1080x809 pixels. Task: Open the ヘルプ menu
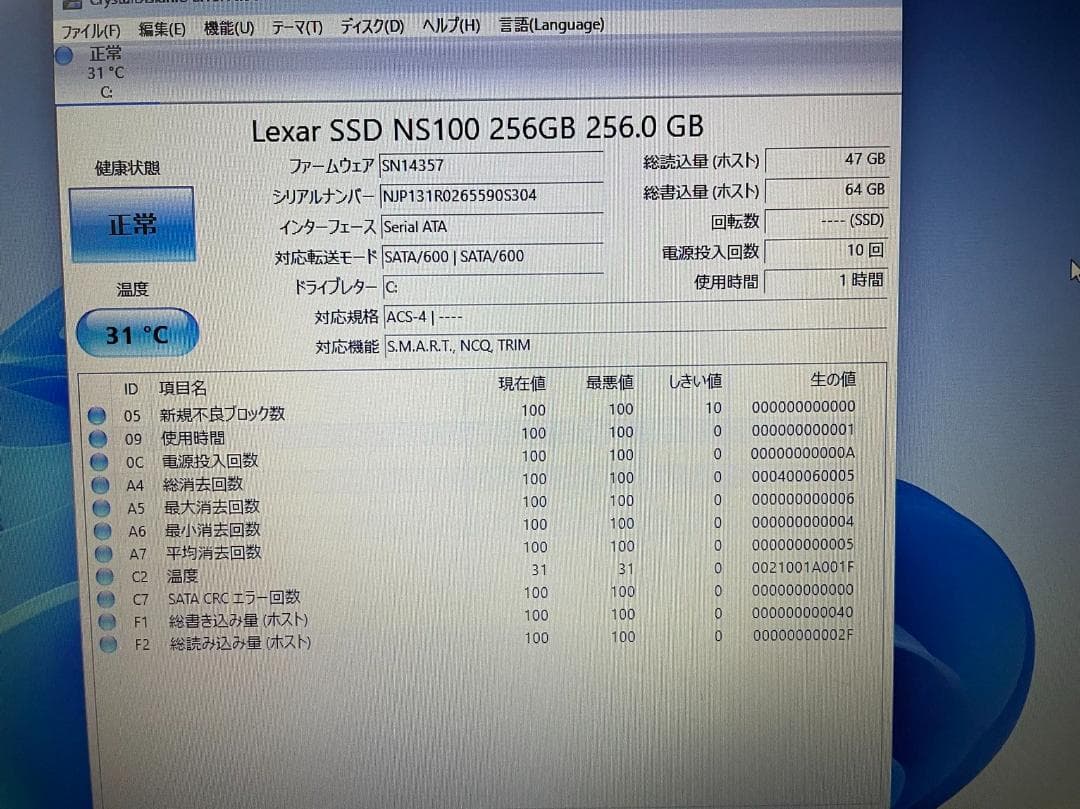[450, 26]
